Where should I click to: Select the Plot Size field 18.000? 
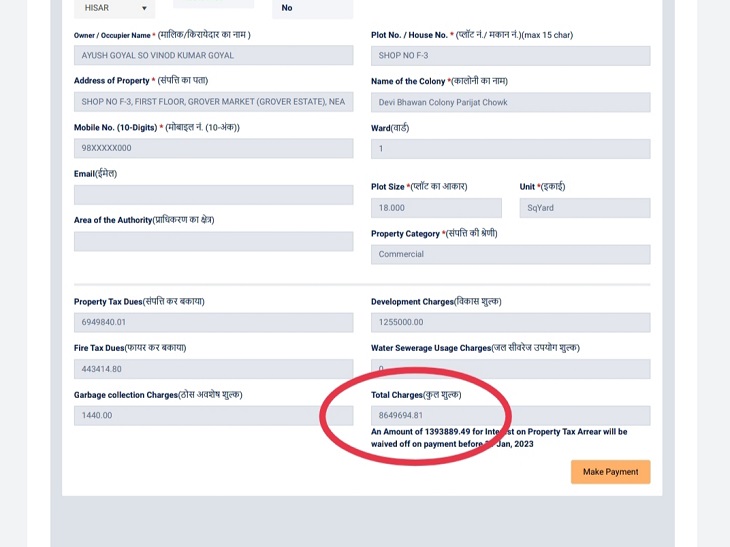436,208
